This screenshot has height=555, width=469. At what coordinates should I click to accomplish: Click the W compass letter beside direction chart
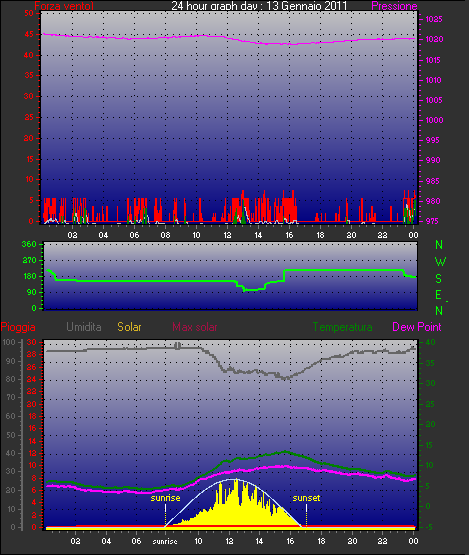[440, 262]
